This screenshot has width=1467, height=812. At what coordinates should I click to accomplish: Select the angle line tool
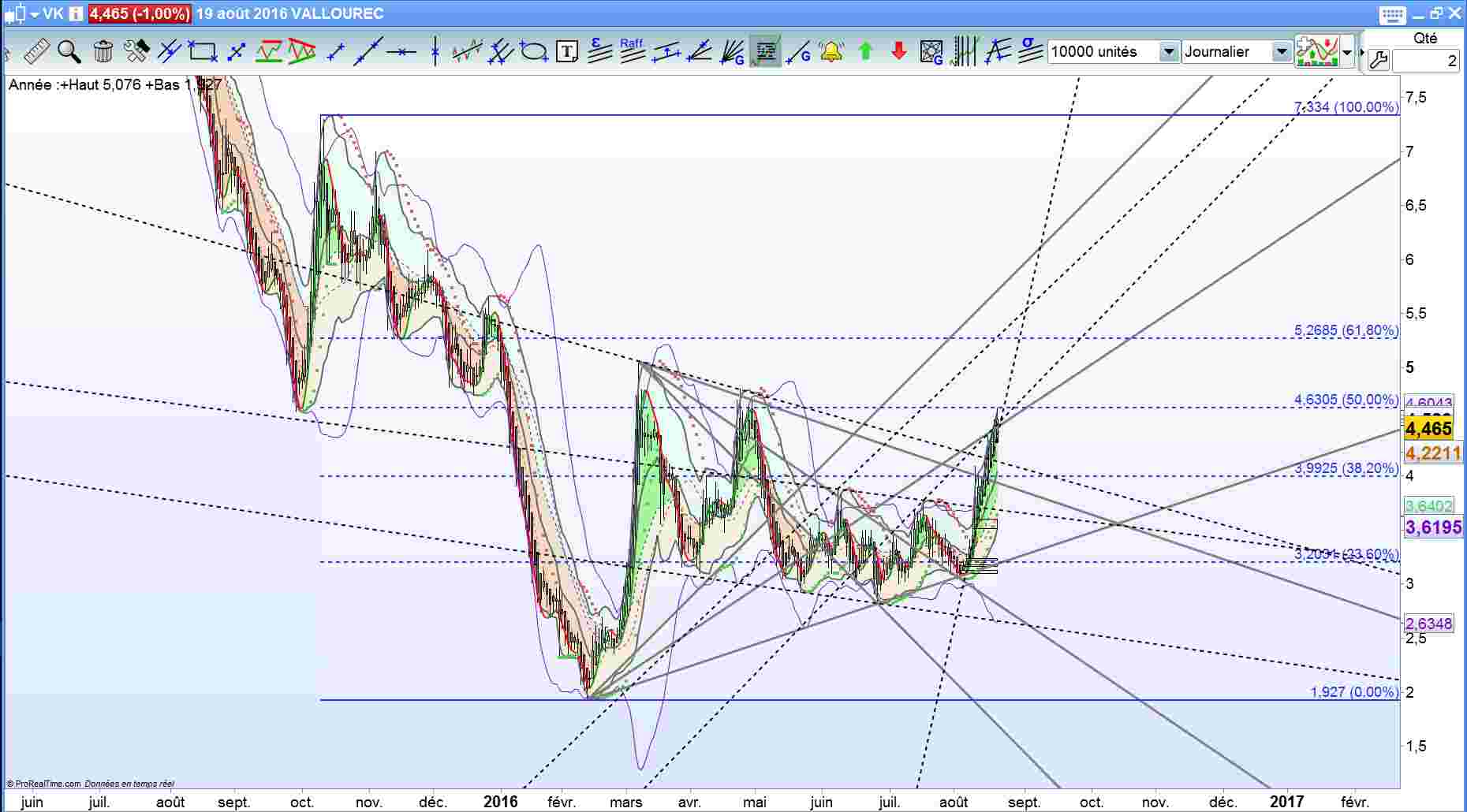point(699,52)
